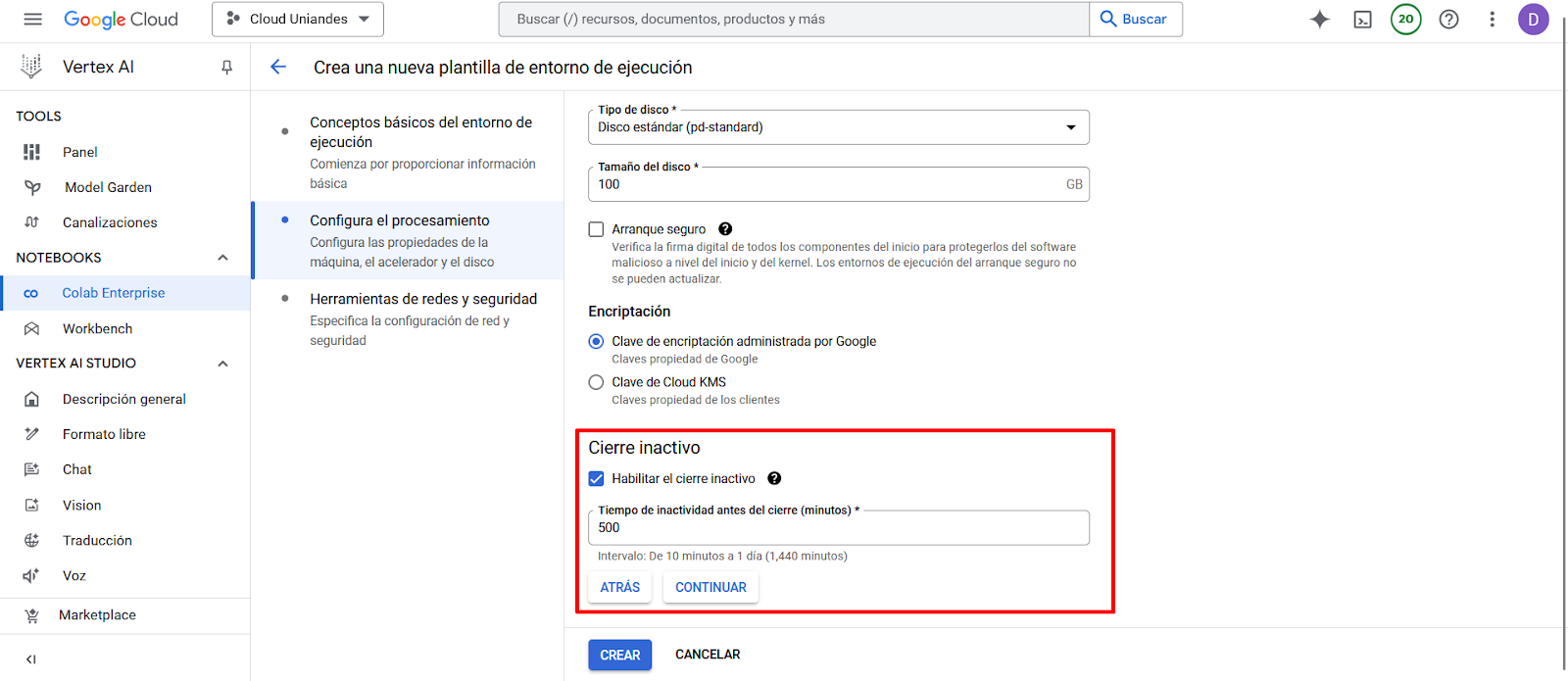Click the blue CREAR button

click(x=619, y=655)
